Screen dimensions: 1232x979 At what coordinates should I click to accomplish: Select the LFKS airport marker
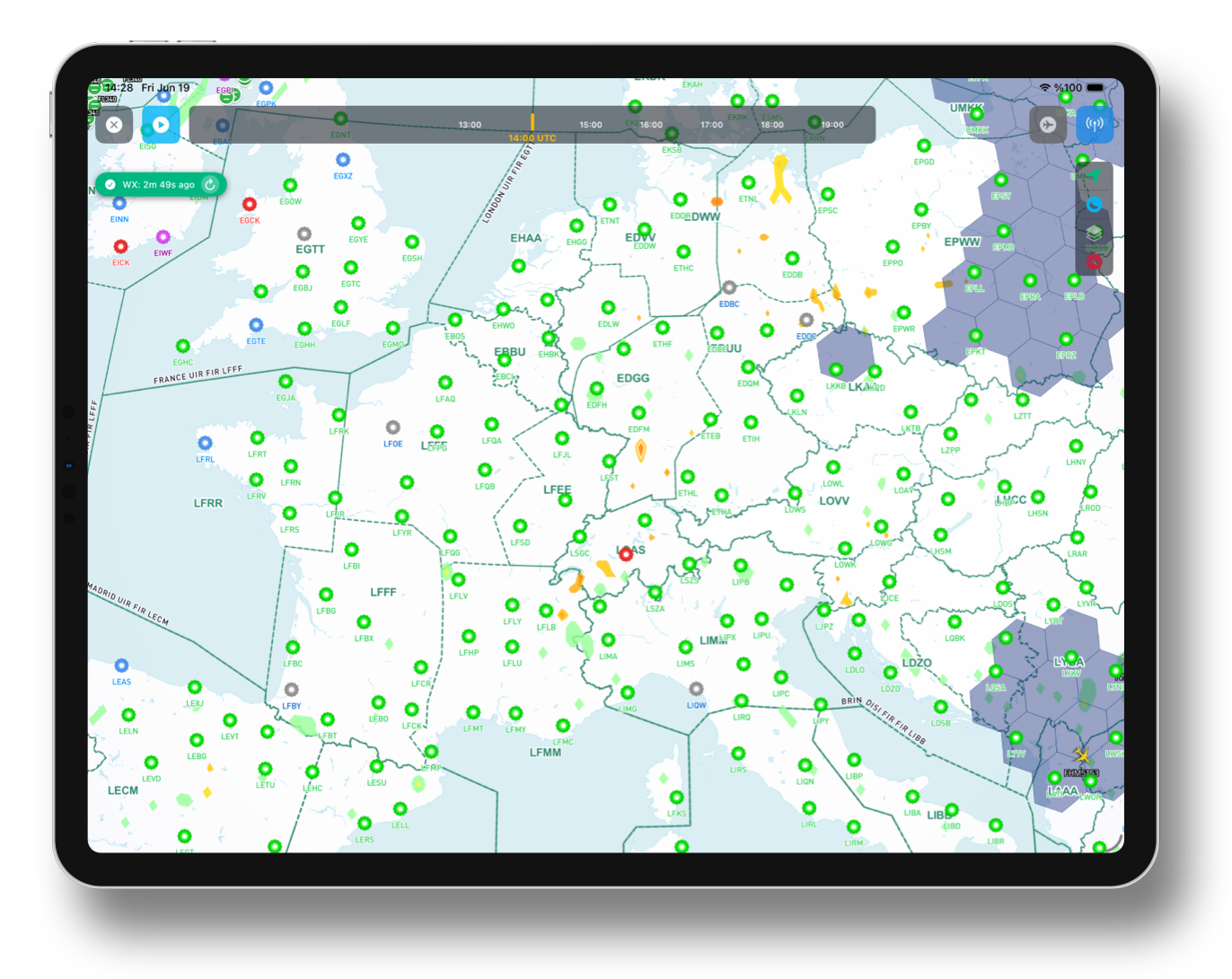coord(676,798)
